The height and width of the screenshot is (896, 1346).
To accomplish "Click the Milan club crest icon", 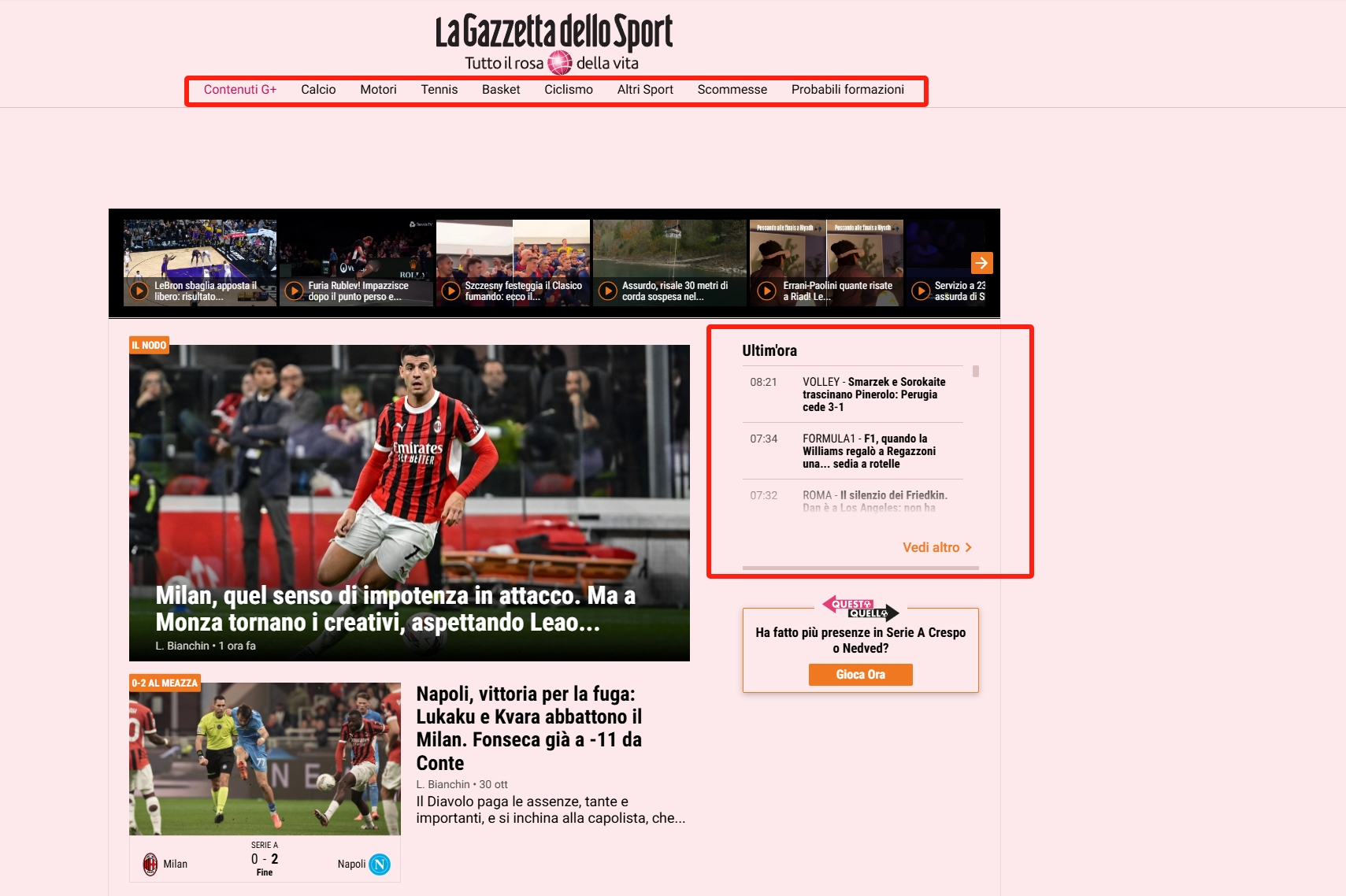I will (x=150, y=864).
